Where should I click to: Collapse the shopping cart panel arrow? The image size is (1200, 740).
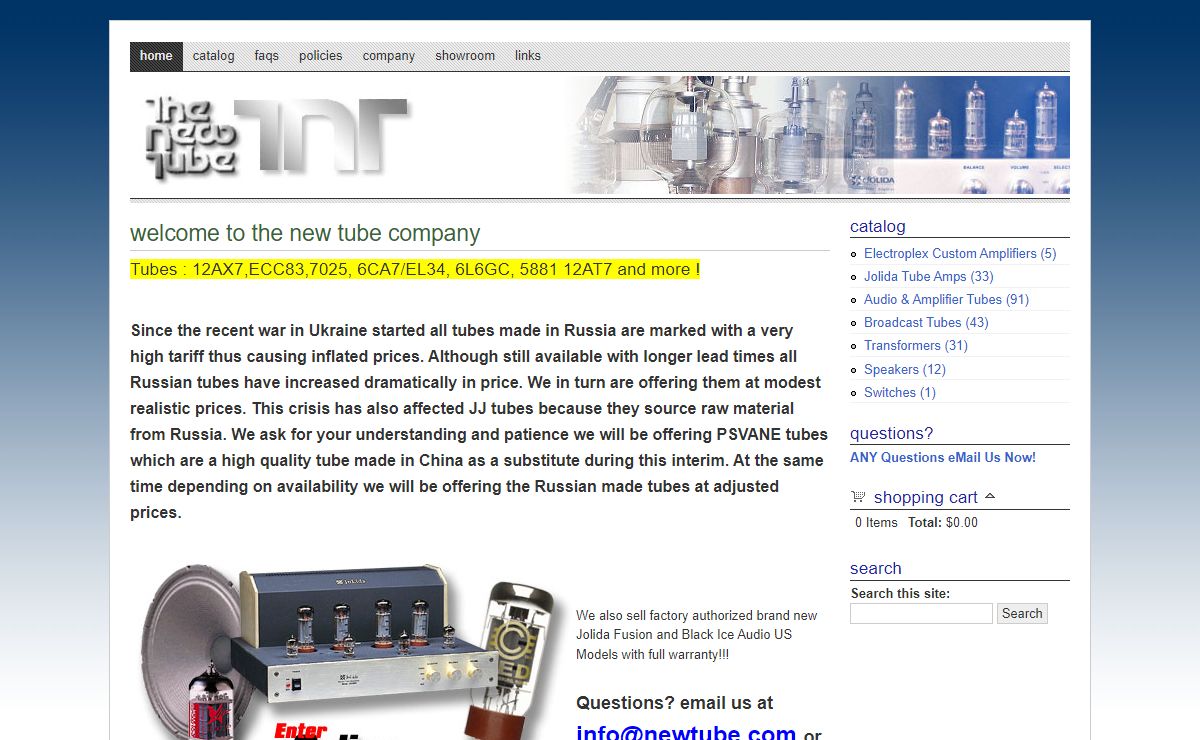(990, 496)
